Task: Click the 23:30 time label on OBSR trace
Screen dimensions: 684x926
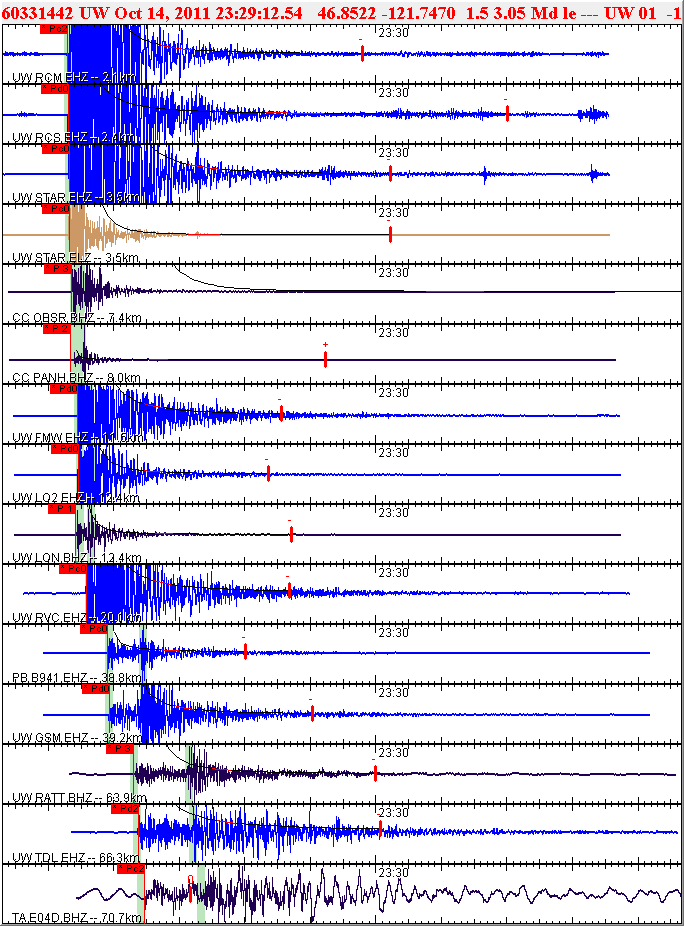Action: (x=394, y=272)
